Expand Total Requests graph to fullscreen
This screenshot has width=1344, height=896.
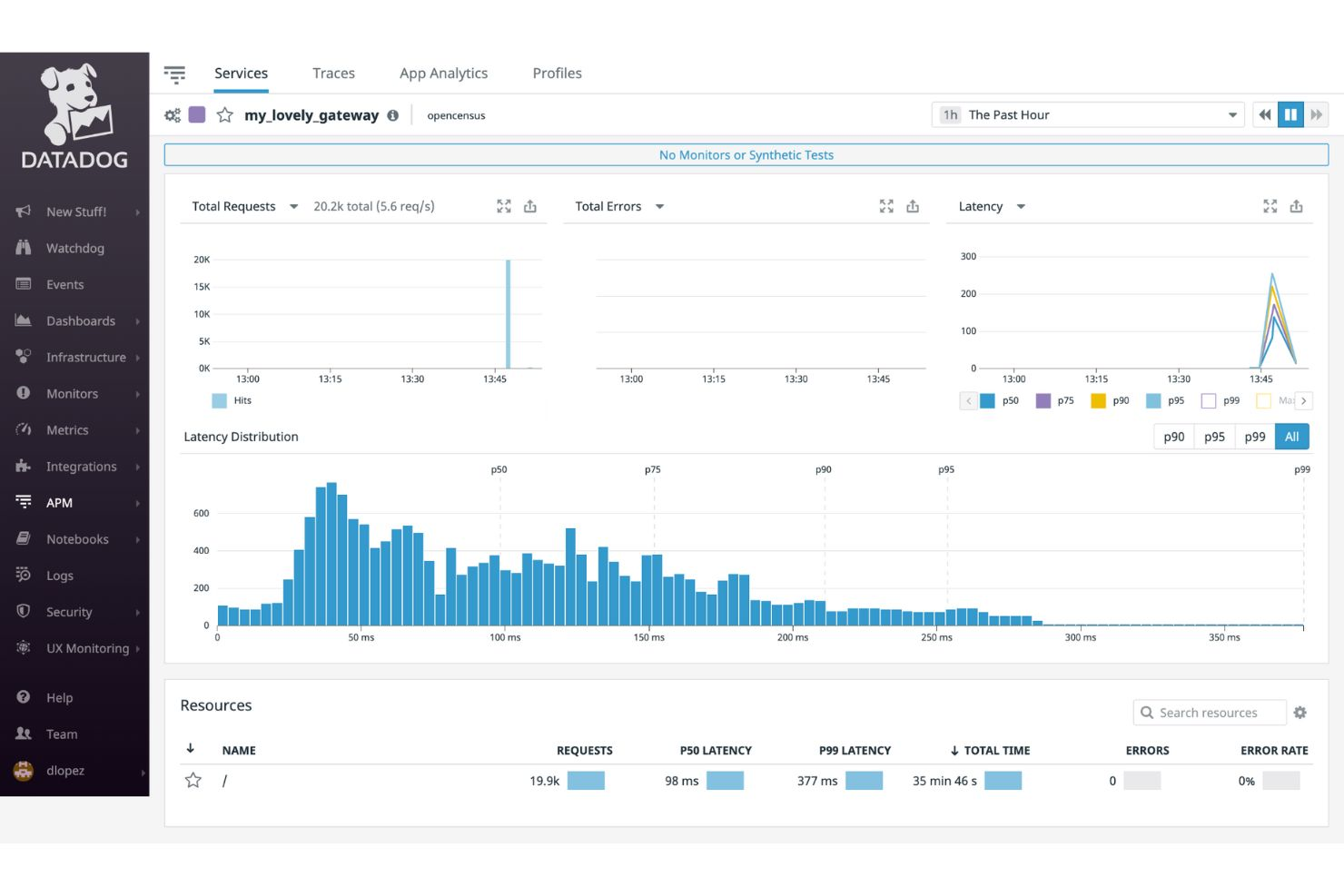click(504, 206)
